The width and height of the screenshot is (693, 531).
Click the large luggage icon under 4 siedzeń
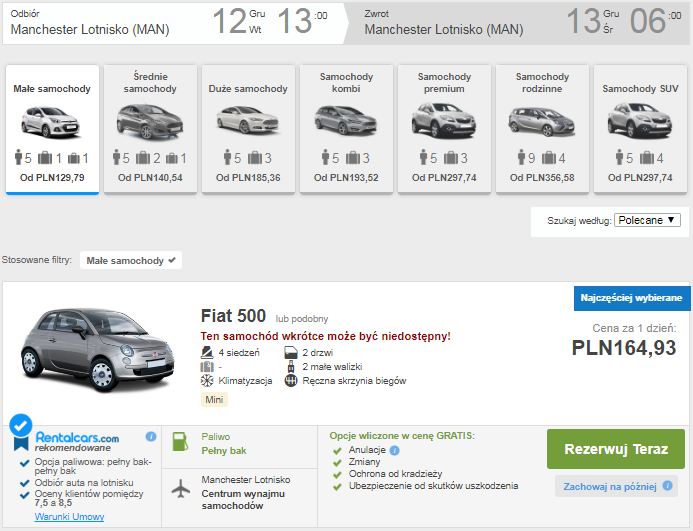[x=207, y=367]
